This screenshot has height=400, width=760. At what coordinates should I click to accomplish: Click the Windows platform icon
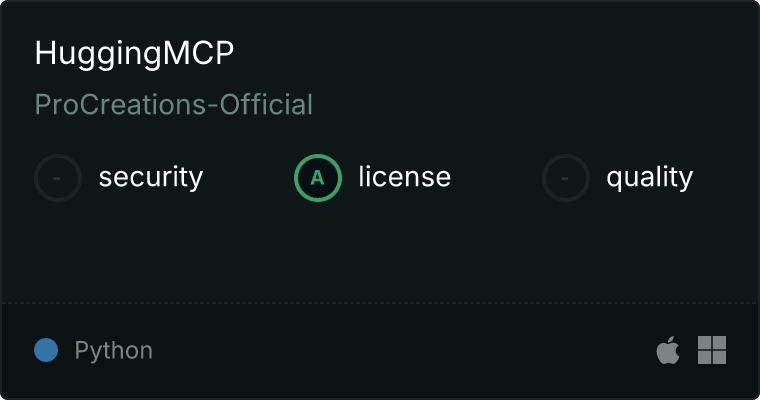(712, 350)
